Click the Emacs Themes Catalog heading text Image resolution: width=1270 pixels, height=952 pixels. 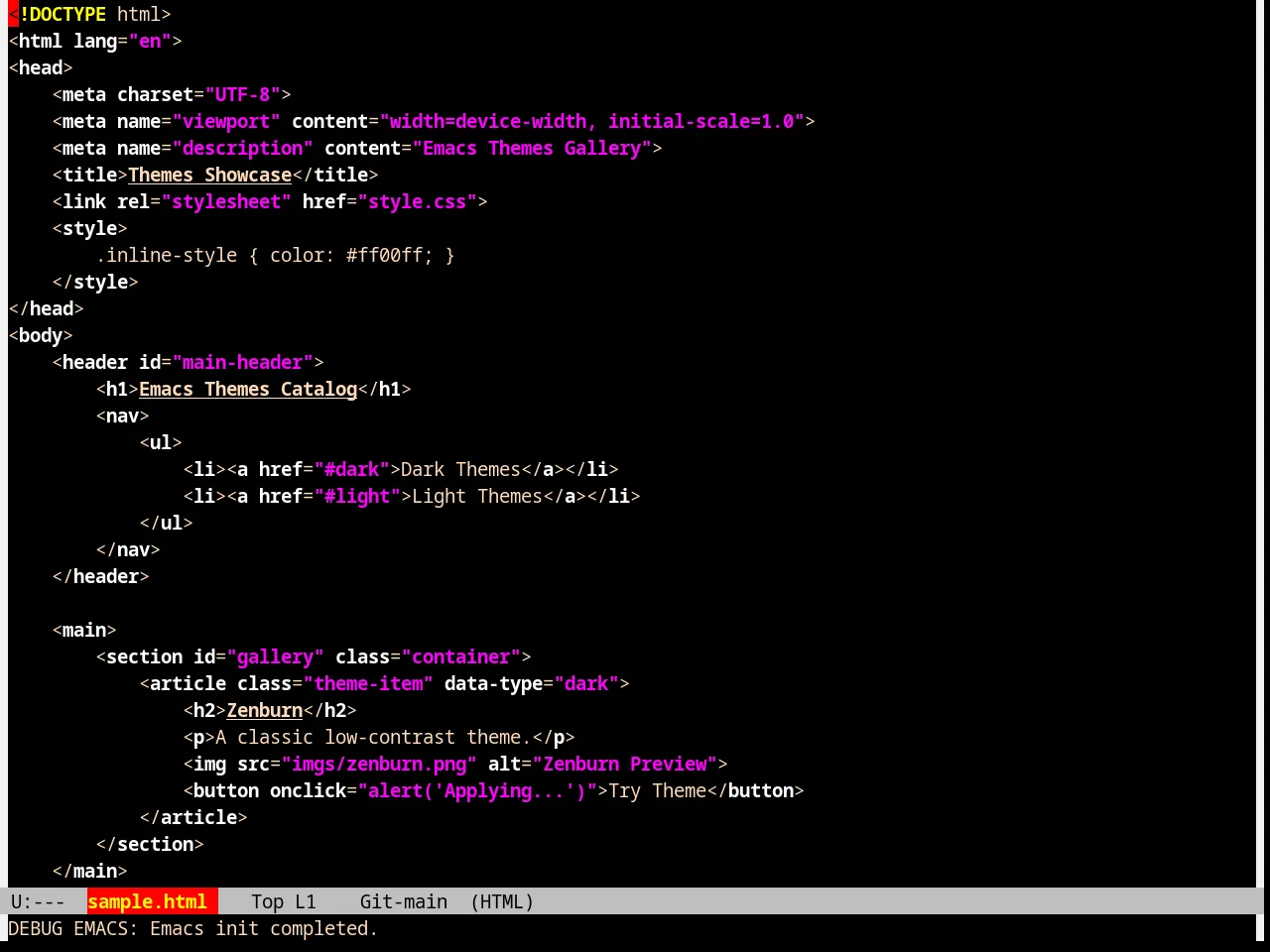click(x=248, y=389)
